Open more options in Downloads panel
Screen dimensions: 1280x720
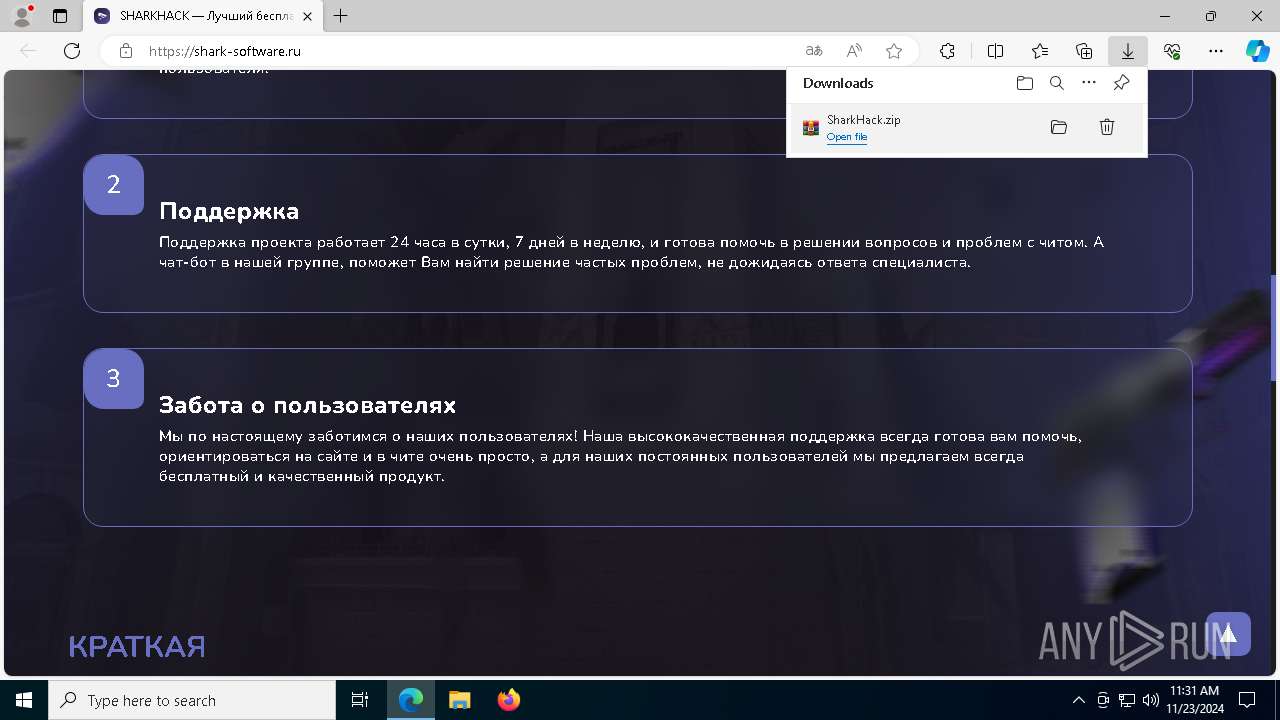pyautogui.click(x=1089, y=83)
